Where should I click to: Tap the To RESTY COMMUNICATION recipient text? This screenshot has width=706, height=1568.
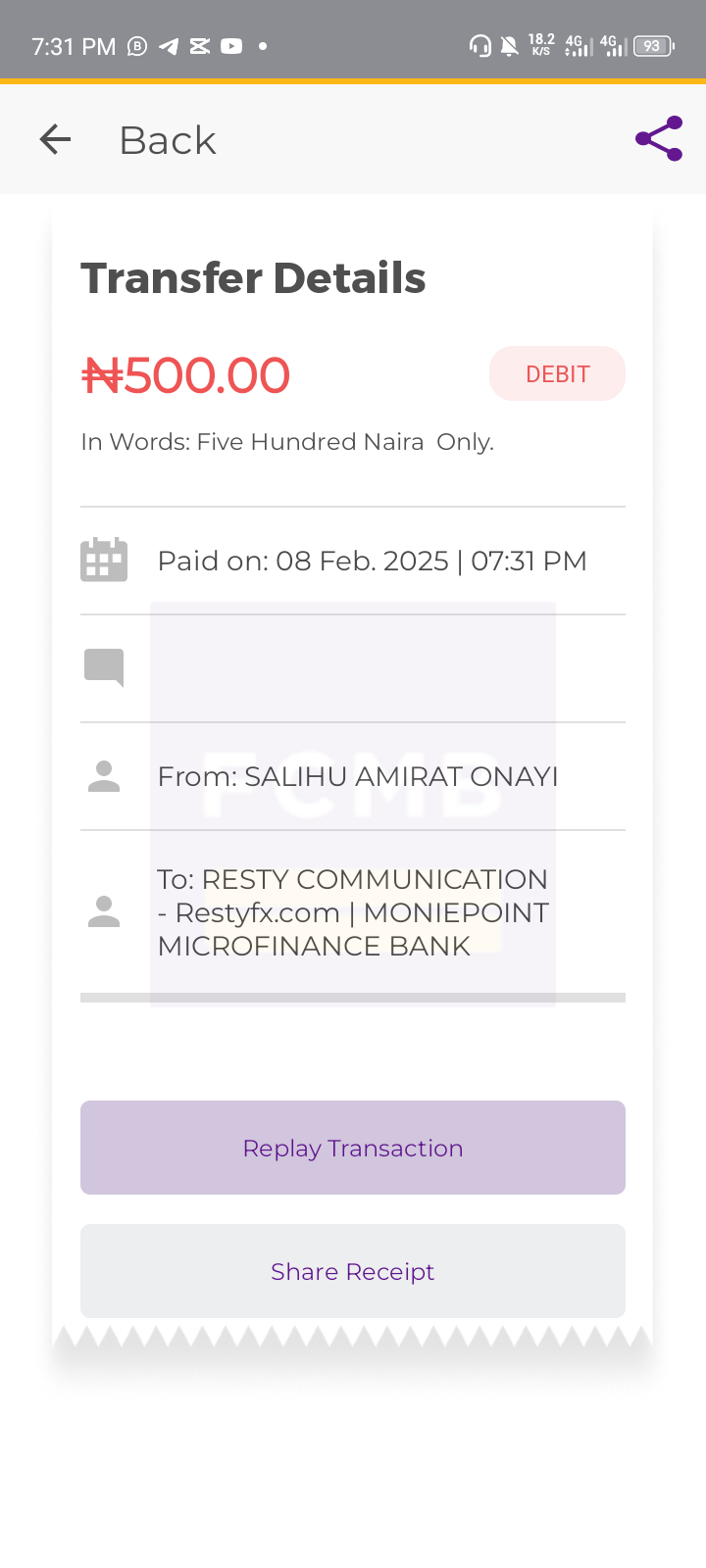353,912
